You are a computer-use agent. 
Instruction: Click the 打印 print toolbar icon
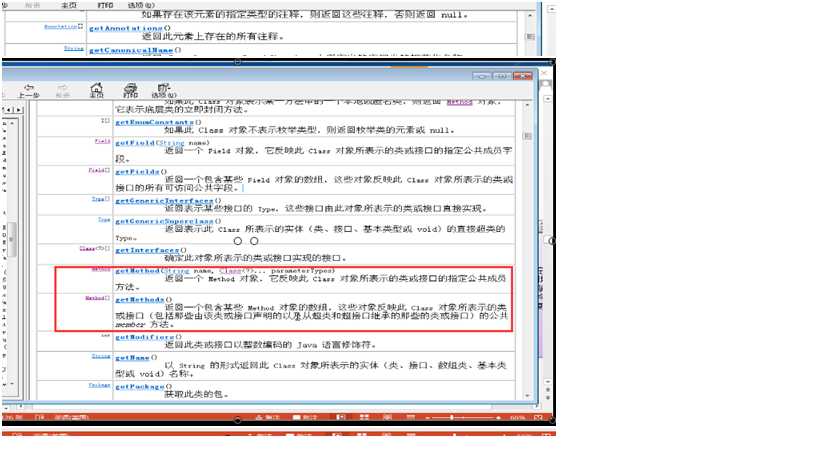click(x=131, y=90)
